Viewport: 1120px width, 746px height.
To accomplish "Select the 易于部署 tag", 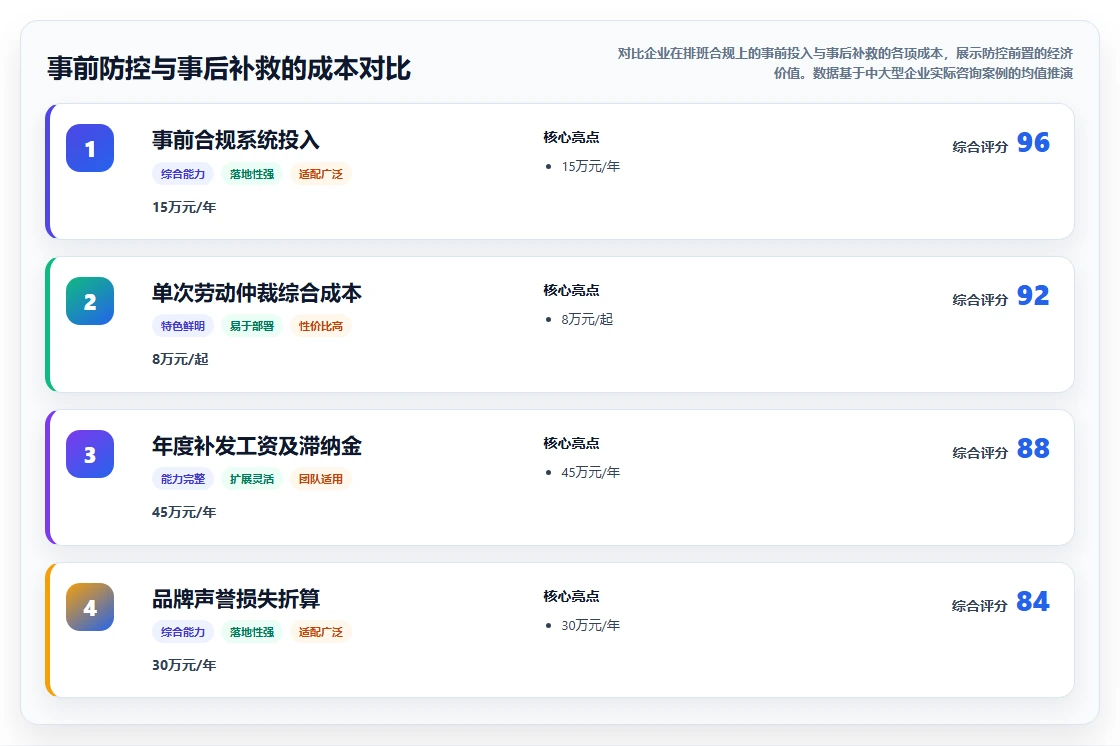I will pyautogui.click(x=252, y=326).
